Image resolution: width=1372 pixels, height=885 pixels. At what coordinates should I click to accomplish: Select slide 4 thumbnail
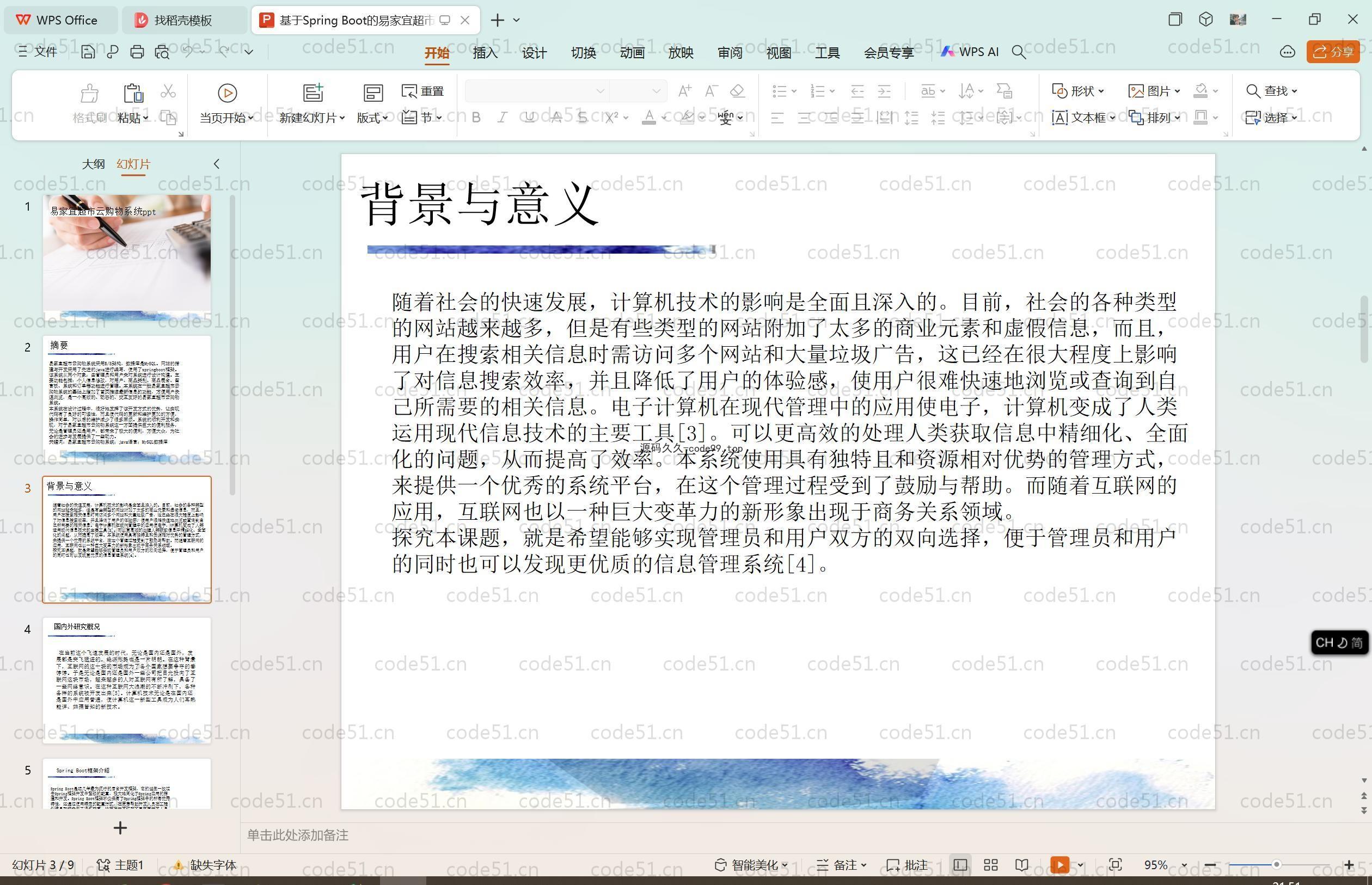pos(126,680)
